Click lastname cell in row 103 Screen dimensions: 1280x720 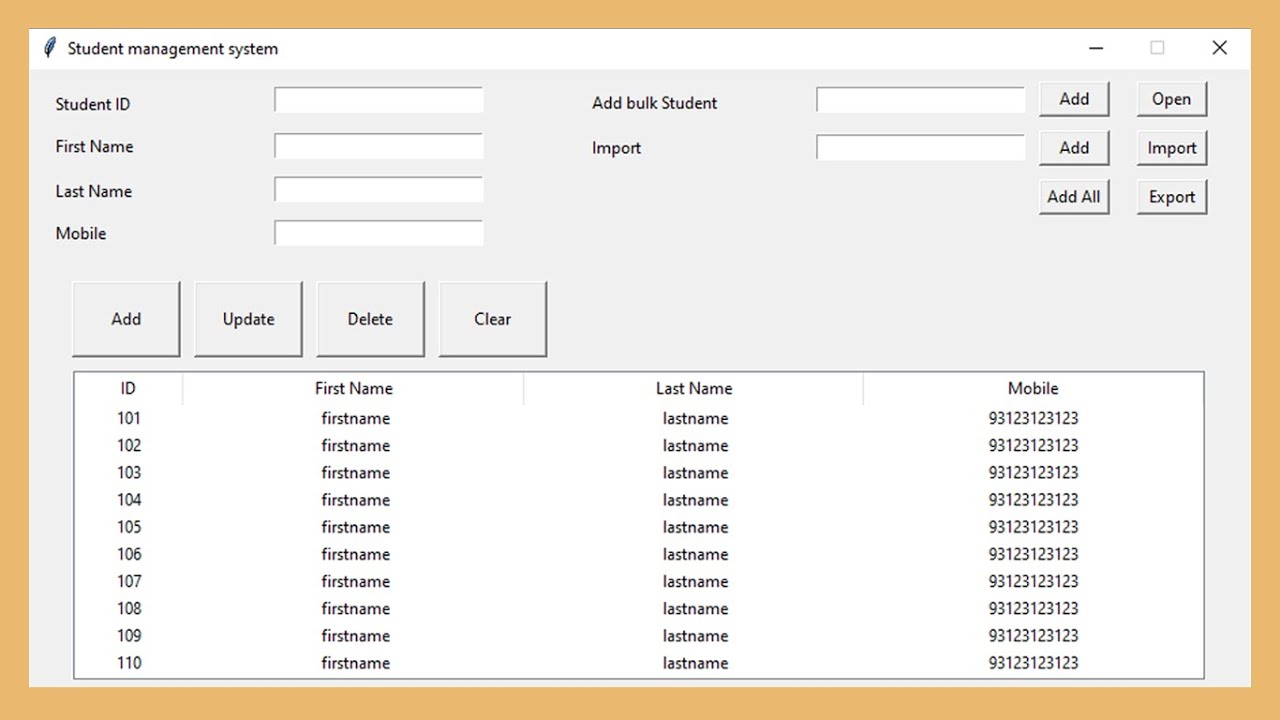click(x=695, y=472)
